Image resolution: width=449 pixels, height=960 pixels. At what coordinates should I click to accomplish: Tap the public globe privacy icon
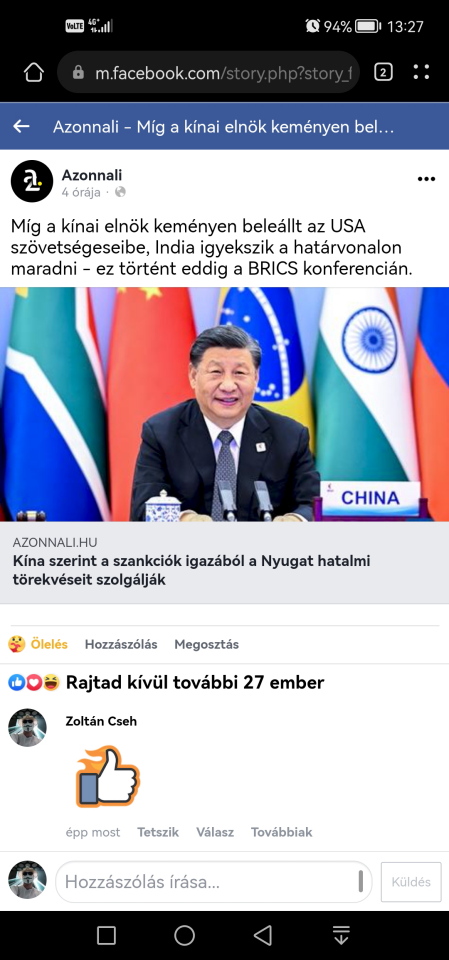pos(120,192)
